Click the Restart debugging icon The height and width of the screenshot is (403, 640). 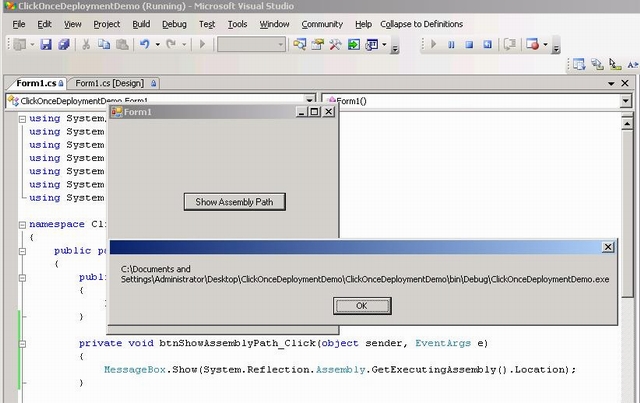pos(487,44)
